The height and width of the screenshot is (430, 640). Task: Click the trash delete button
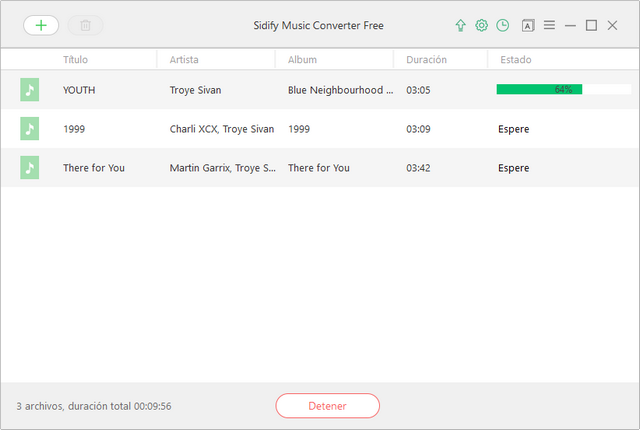click(85, 25)
